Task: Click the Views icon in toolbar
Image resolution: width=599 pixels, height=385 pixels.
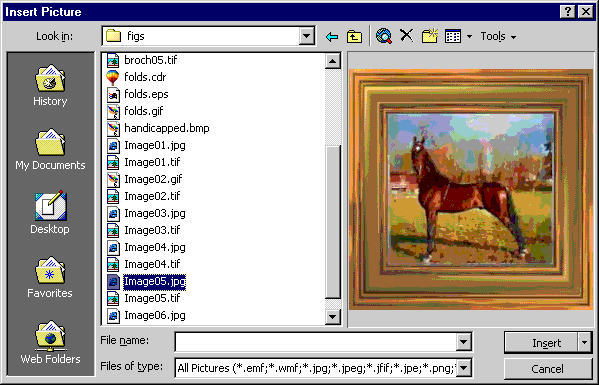Action: point(453,36)
